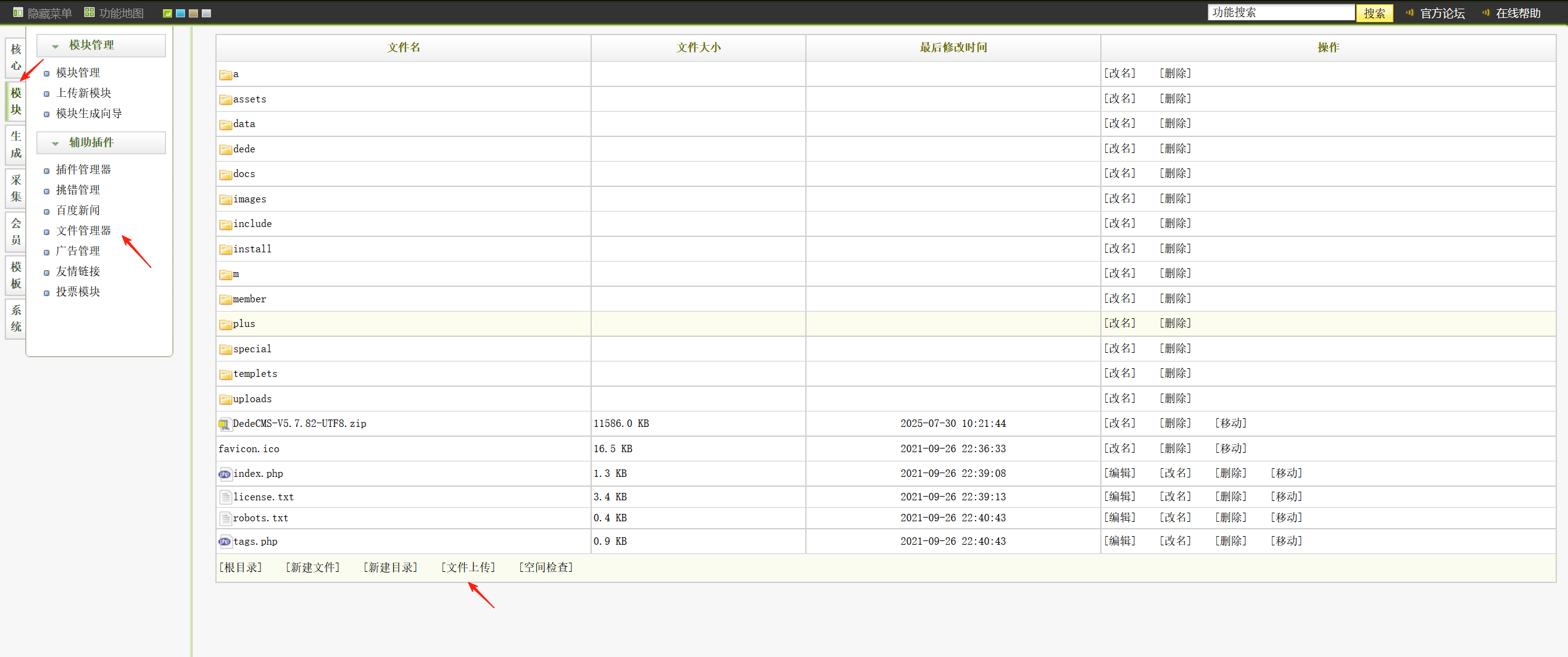Click the 功能地图 grid icon
1568x657 pixels.
pyautogui.click(x=89, y=12)
